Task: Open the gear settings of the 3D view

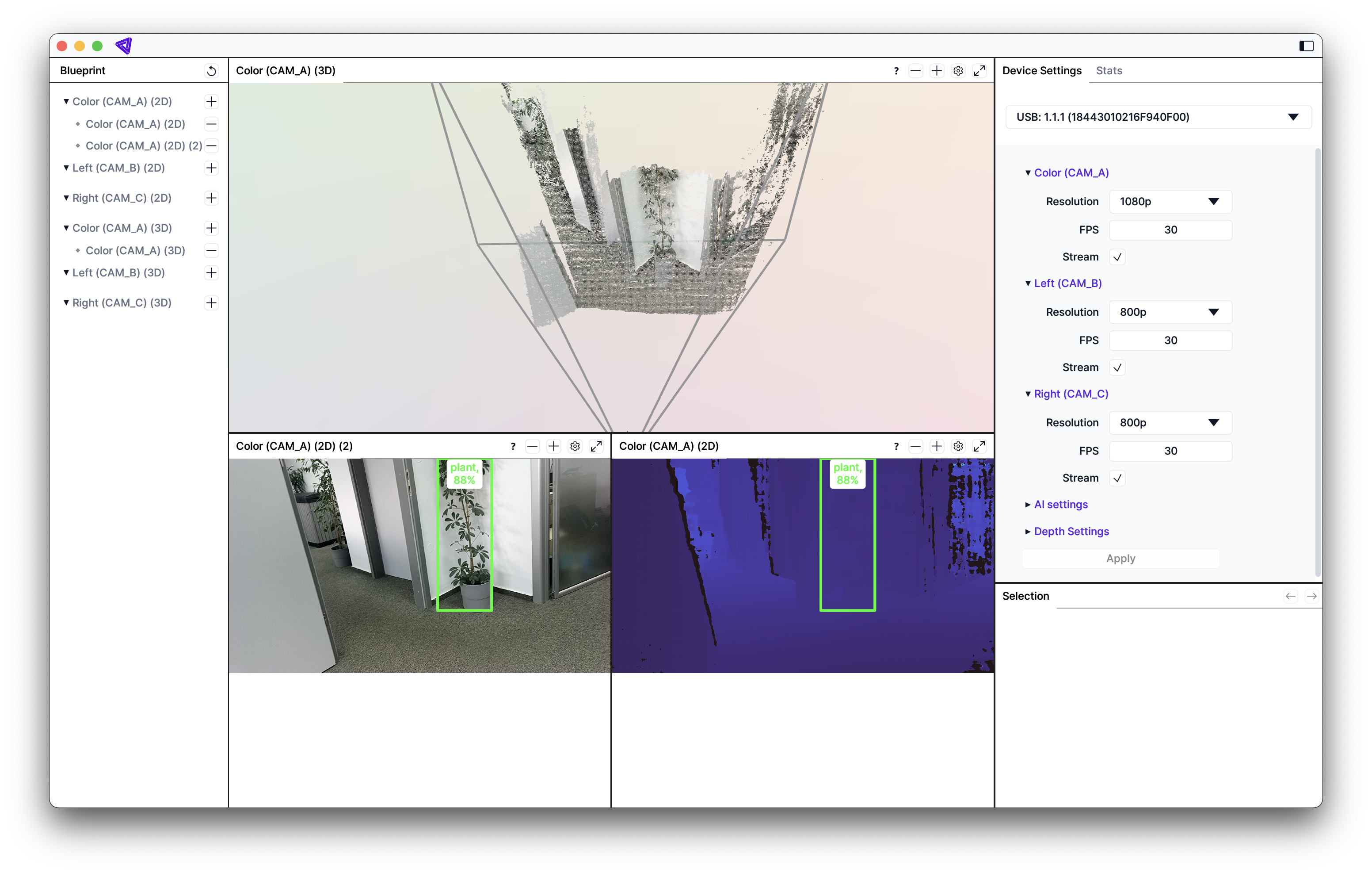Action: click(x=958, y=70)
